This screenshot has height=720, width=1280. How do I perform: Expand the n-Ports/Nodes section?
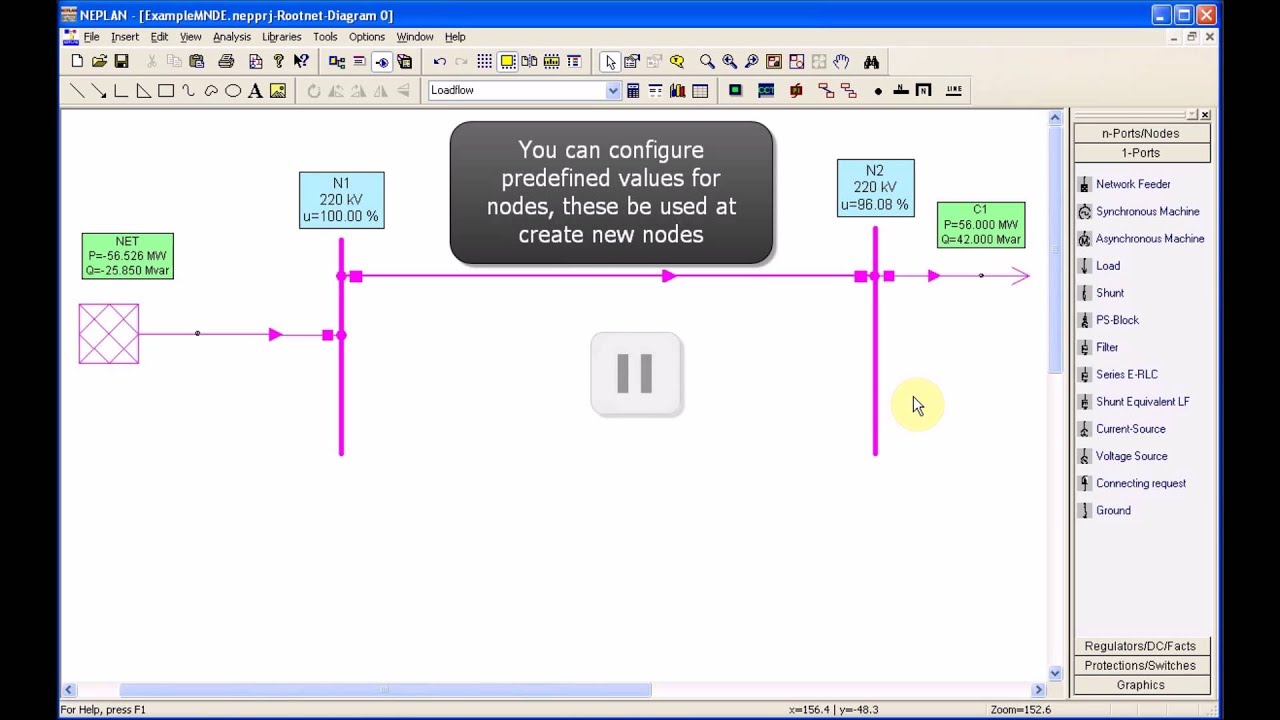[x=1140, y=133]
